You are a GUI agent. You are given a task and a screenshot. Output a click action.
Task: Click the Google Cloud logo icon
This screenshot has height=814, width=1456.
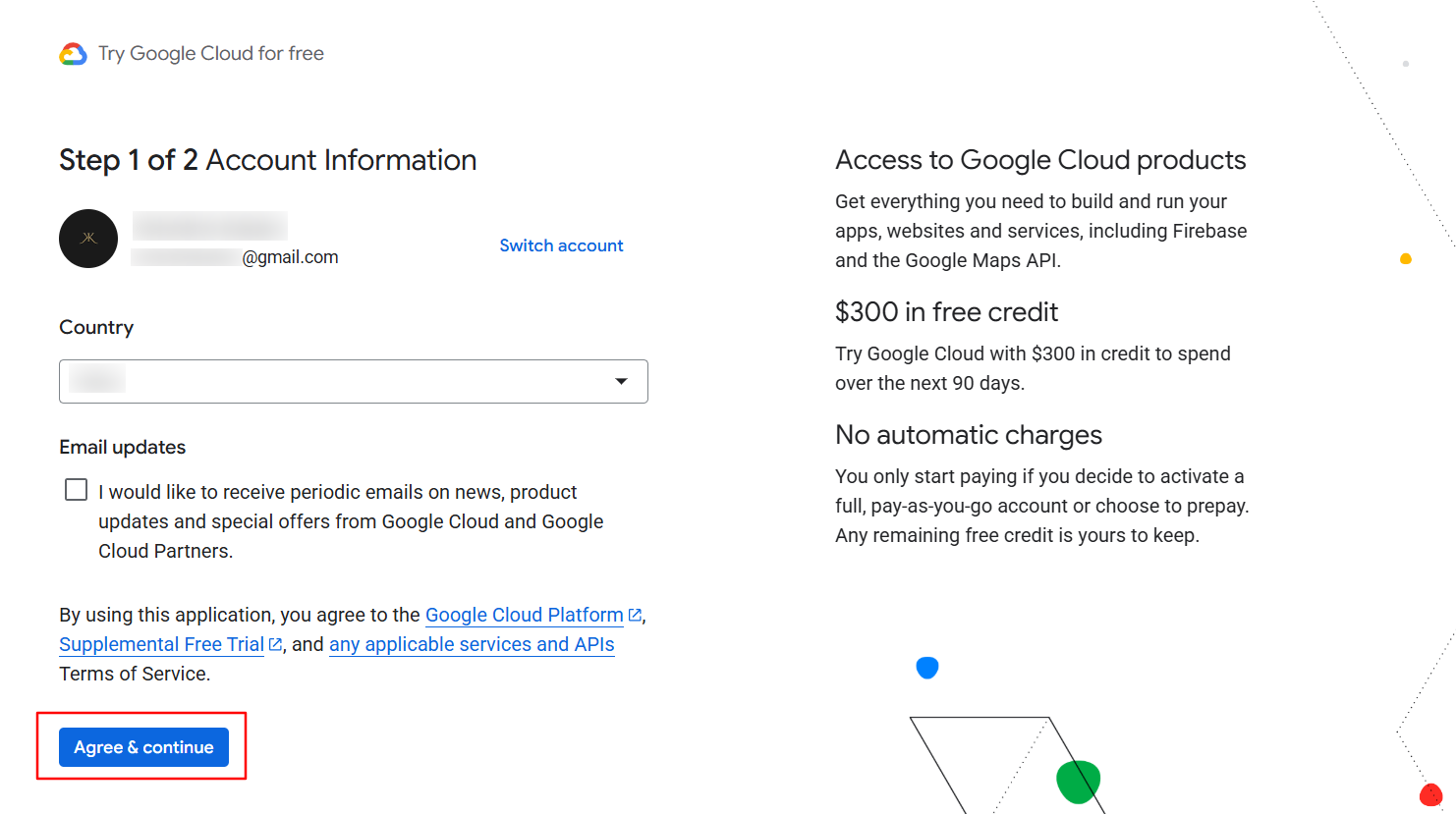(x=74, y=54)
